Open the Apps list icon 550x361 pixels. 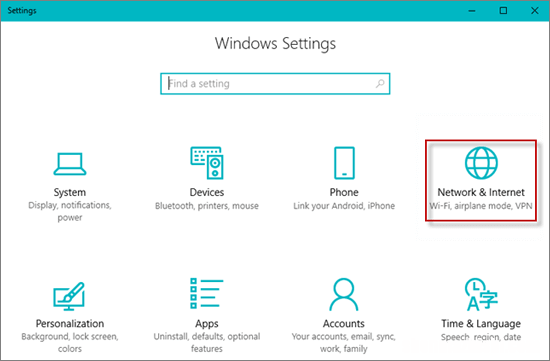click(x=207, y=293)
